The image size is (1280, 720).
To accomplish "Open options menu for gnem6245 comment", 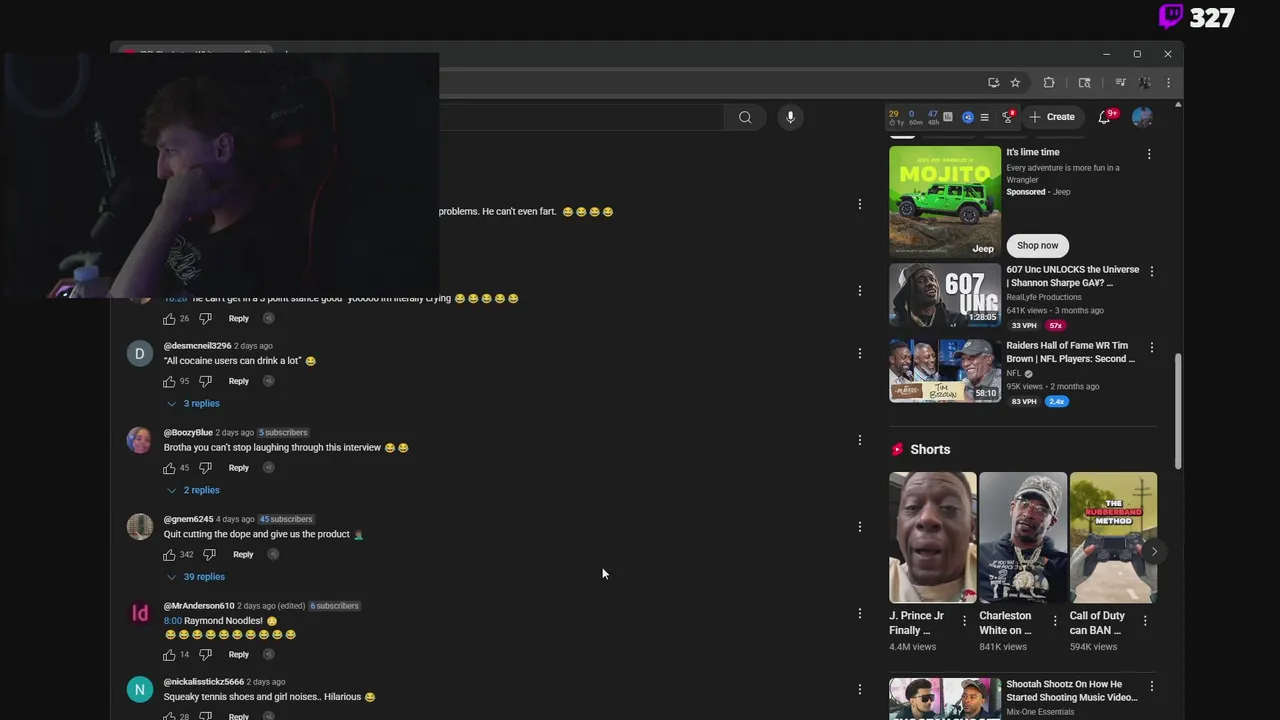I will coord(859,526).
